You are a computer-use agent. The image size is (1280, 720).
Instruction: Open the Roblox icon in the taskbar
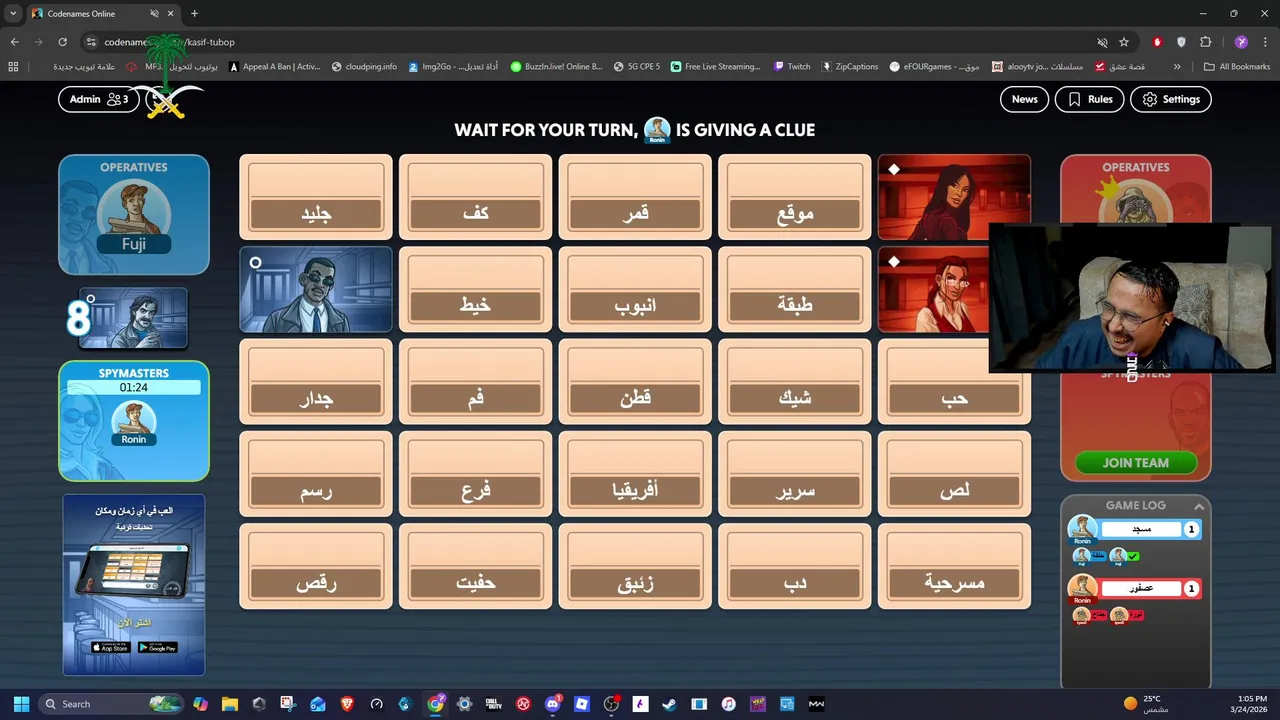[581, 704]
